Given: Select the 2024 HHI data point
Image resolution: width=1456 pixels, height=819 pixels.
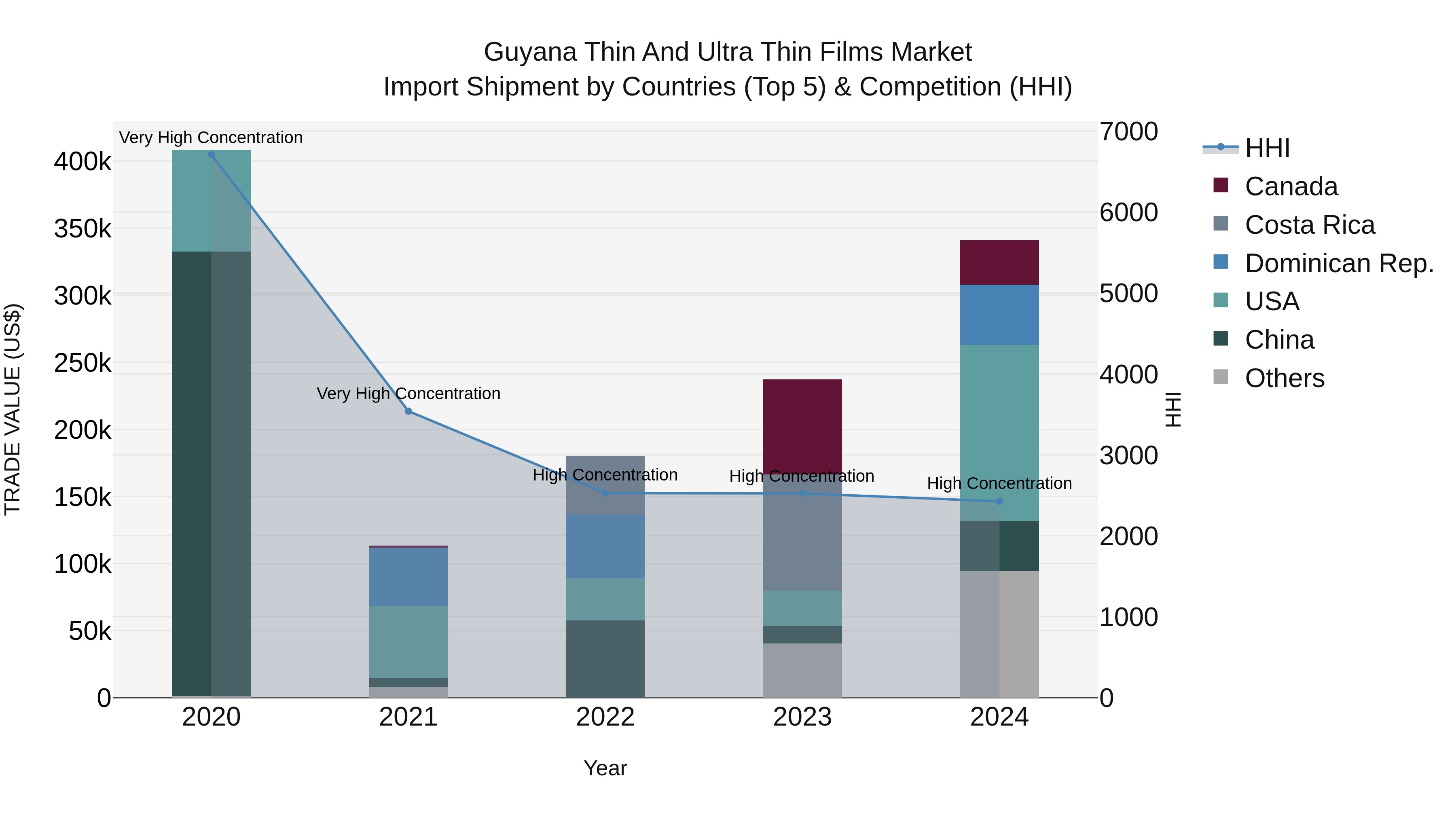Looking at the screenshot, I should tap(999, 502).
